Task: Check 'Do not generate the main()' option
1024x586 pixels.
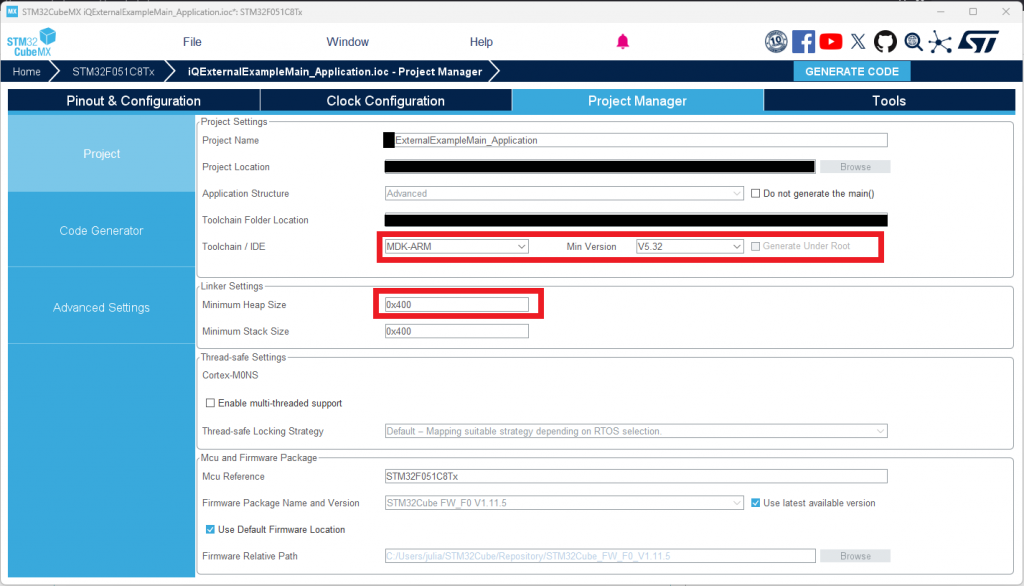Action: 756,194
